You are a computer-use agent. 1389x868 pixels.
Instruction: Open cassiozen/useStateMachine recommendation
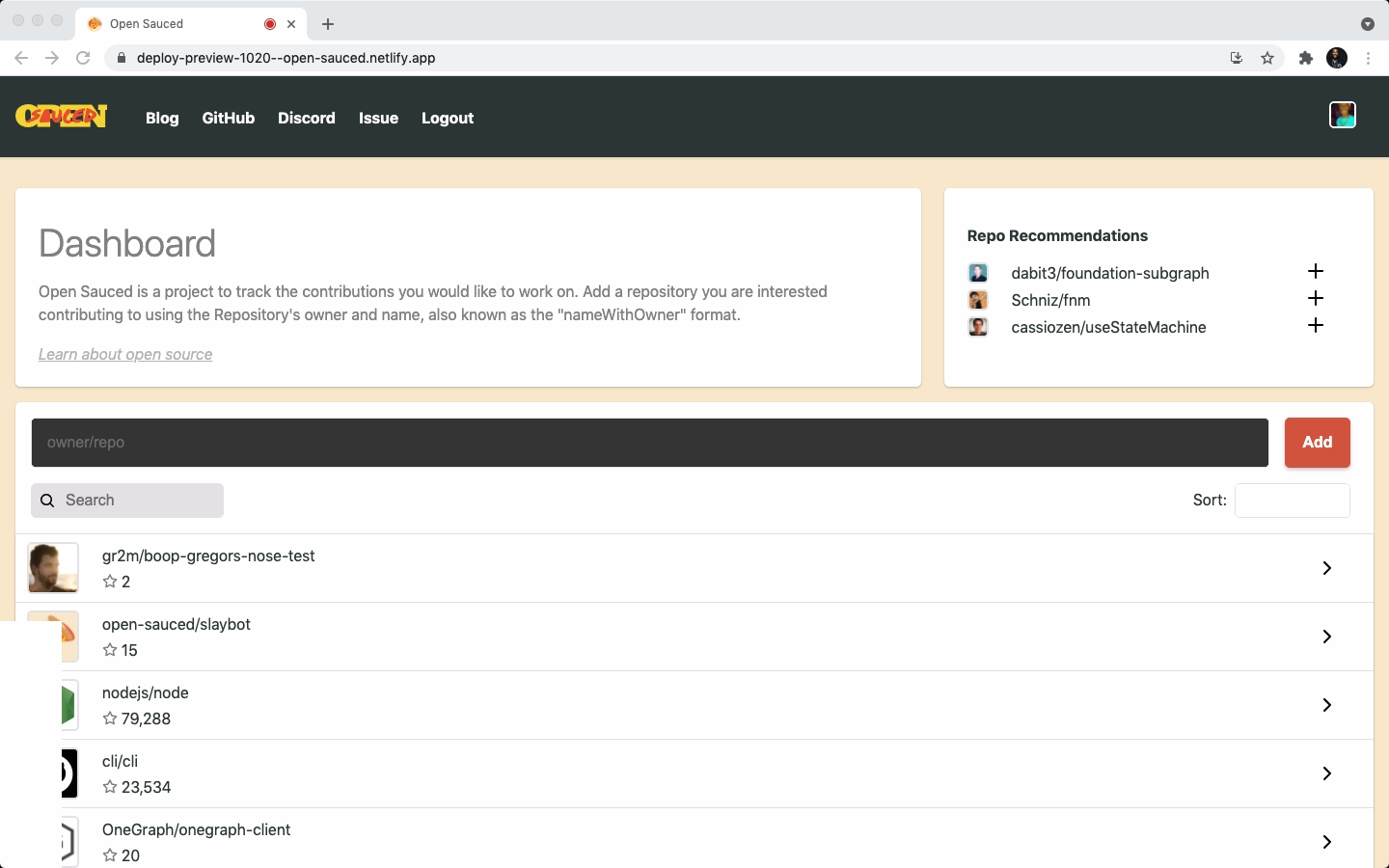(x=1108, y=327)
